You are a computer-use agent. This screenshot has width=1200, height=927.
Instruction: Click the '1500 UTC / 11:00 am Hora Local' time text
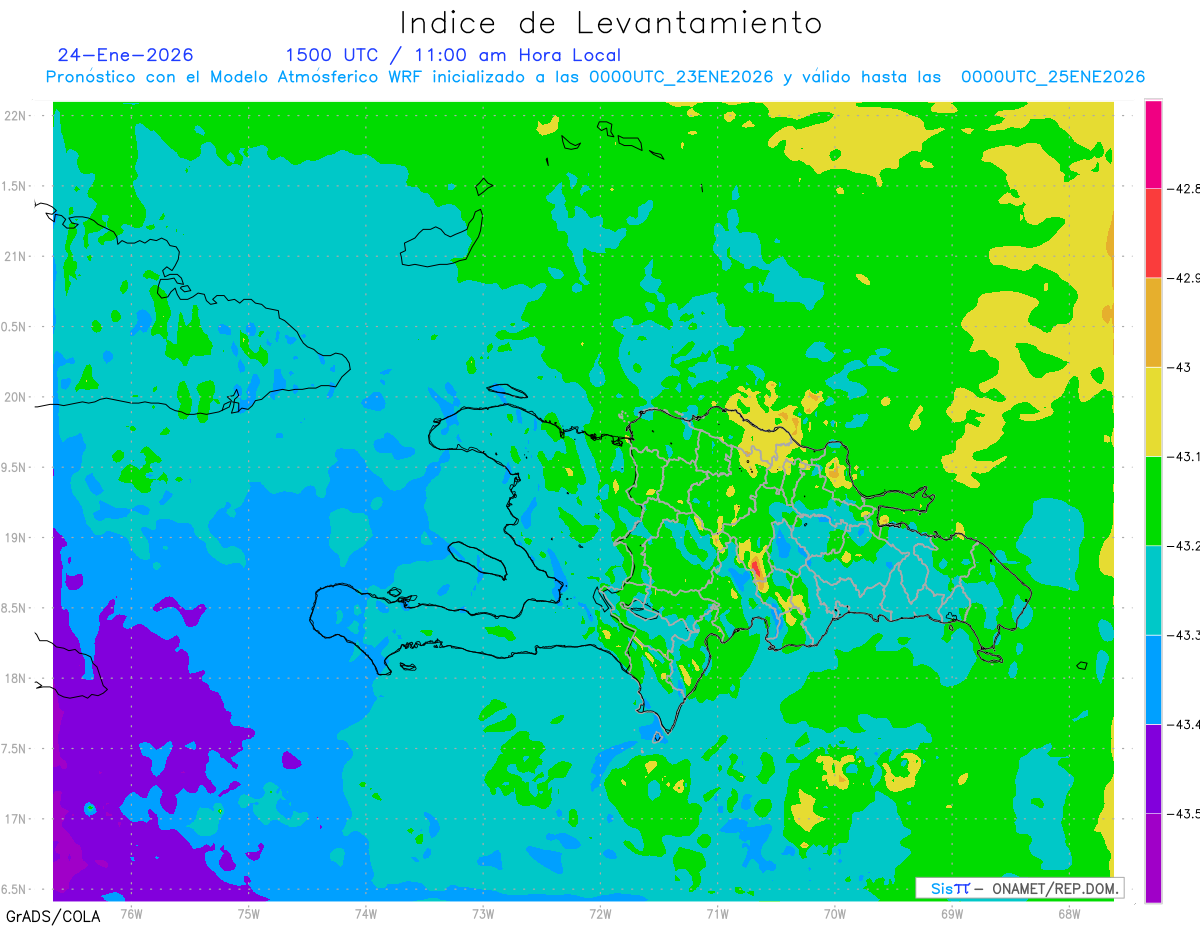tap(453, 55)
